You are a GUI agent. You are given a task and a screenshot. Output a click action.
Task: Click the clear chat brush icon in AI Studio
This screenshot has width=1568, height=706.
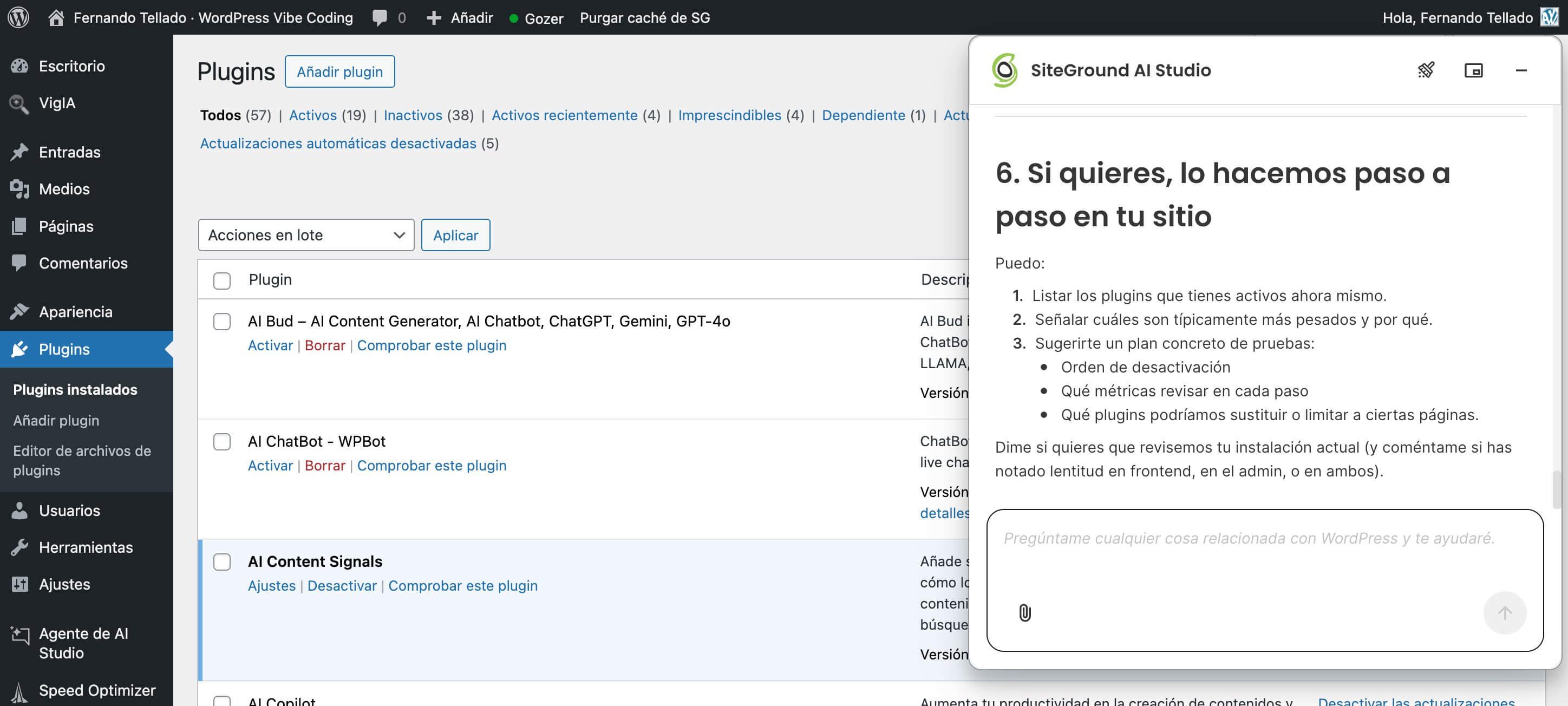click(1426, 70)
